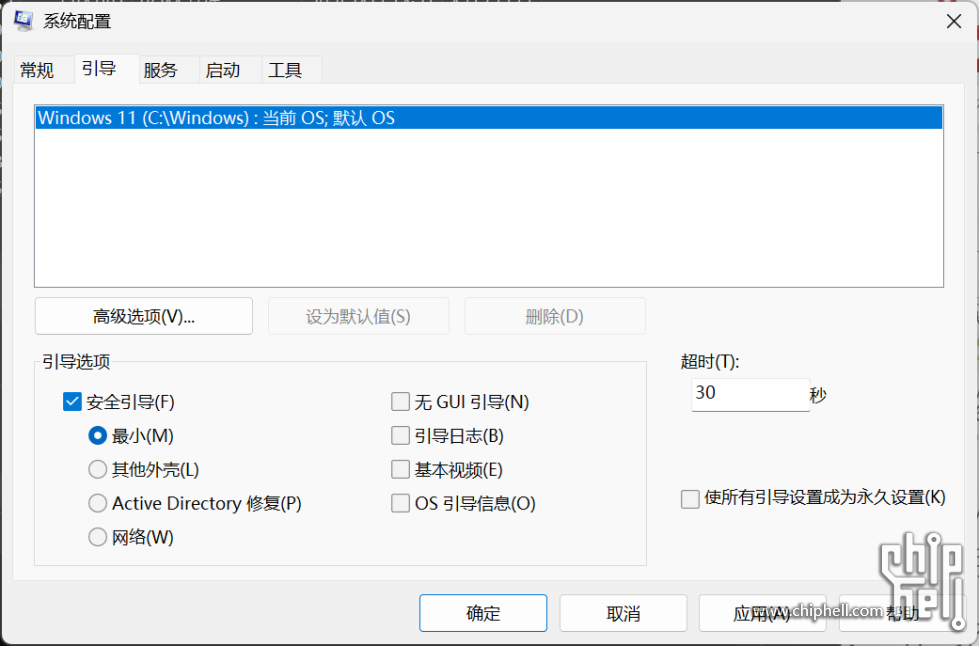Enable 引导日志(B) checkbox

(400, 436)
